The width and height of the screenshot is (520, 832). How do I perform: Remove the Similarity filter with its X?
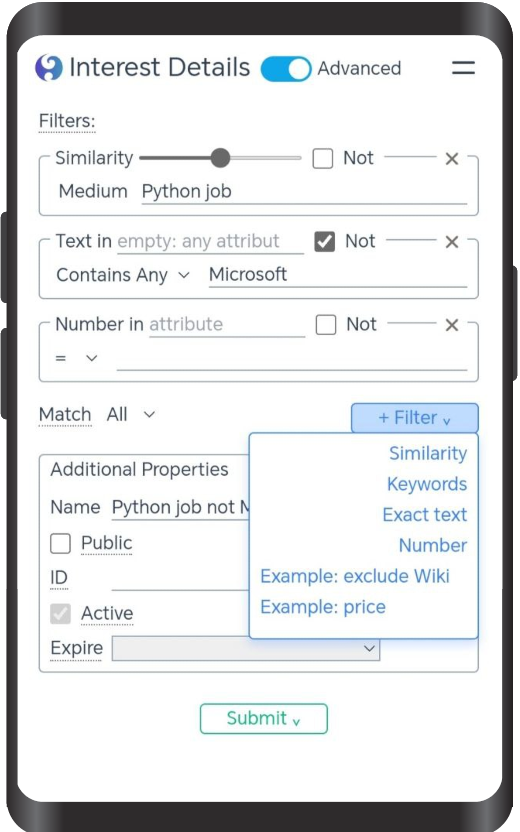tap(452, 159)
